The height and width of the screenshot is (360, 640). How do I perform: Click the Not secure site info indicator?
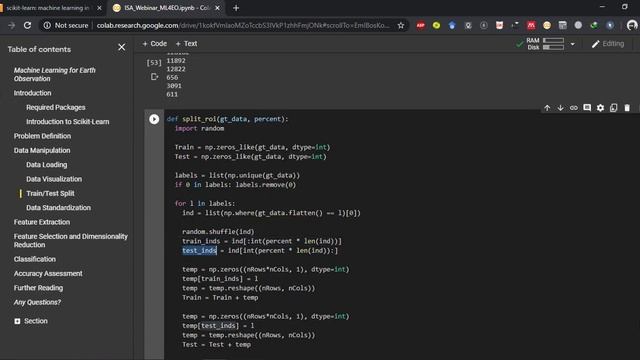(x=66, y=25)
